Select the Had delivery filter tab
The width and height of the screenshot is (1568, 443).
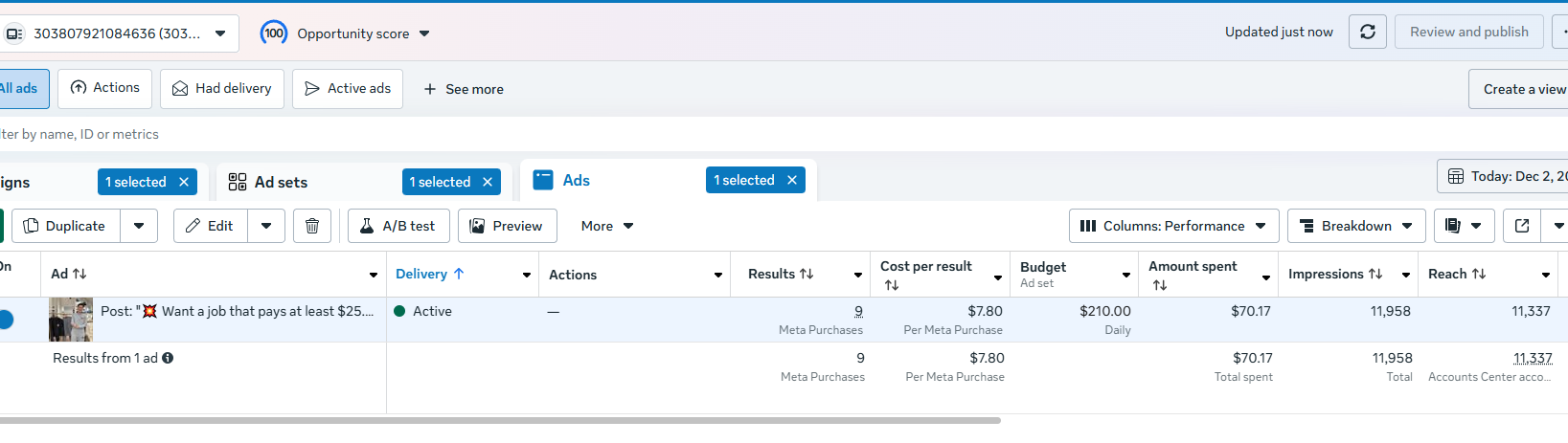222,89
